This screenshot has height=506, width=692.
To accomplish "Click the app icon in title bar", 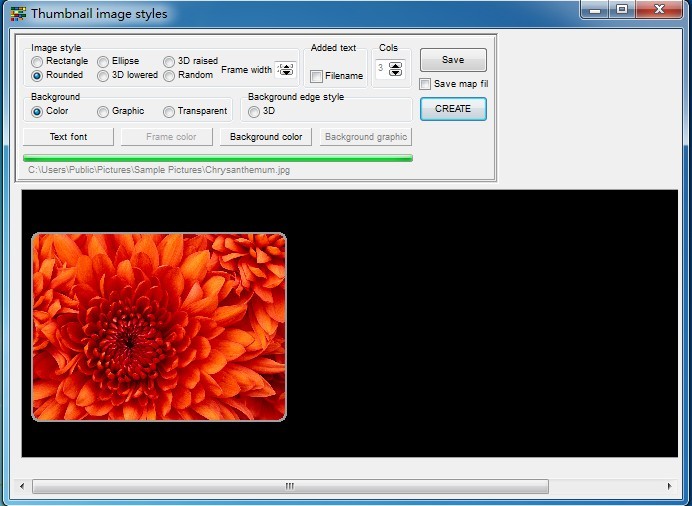I will click(x=18, y=14).
